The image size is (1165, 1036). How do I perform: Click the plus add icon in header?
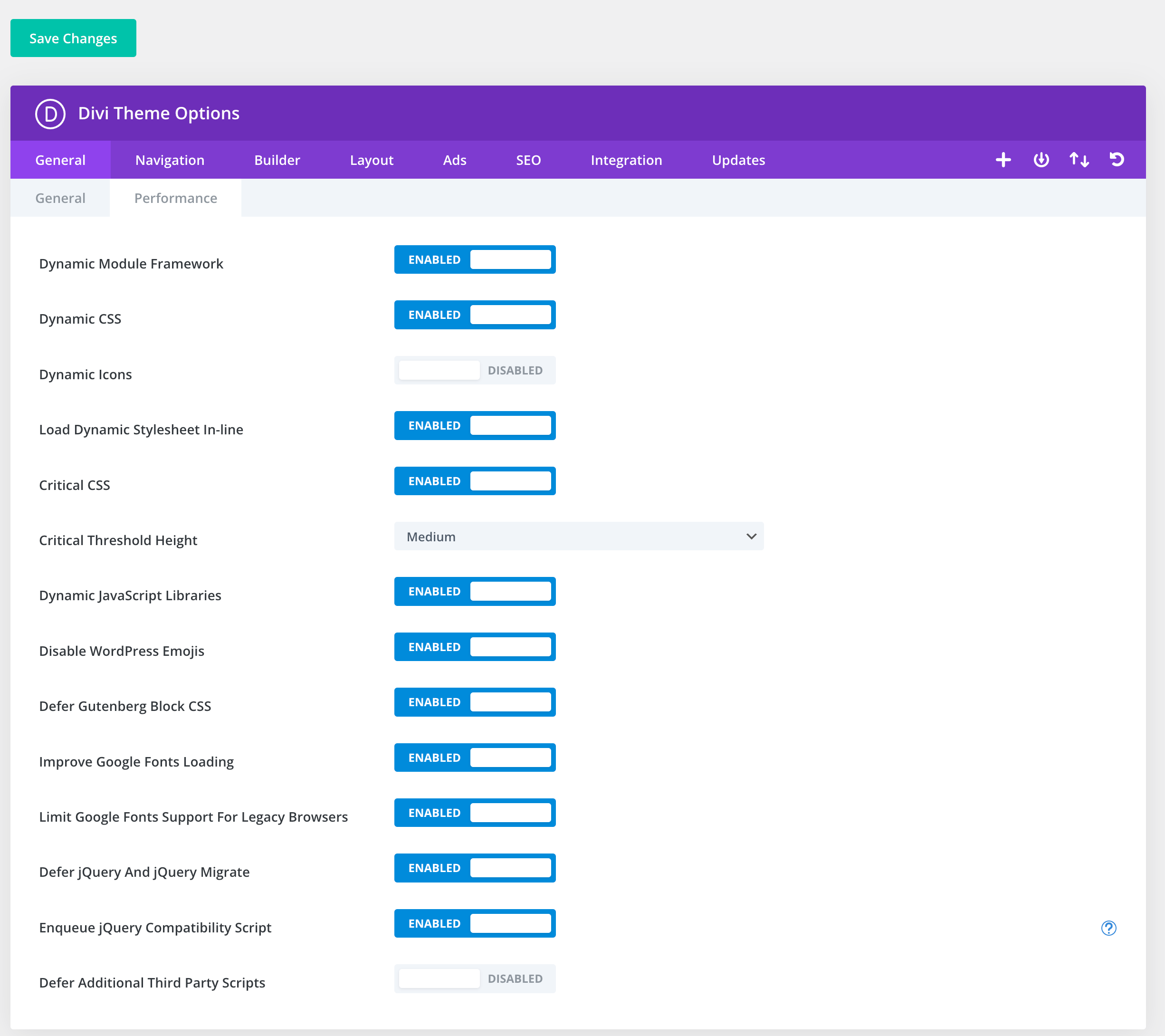point(1003,160)
